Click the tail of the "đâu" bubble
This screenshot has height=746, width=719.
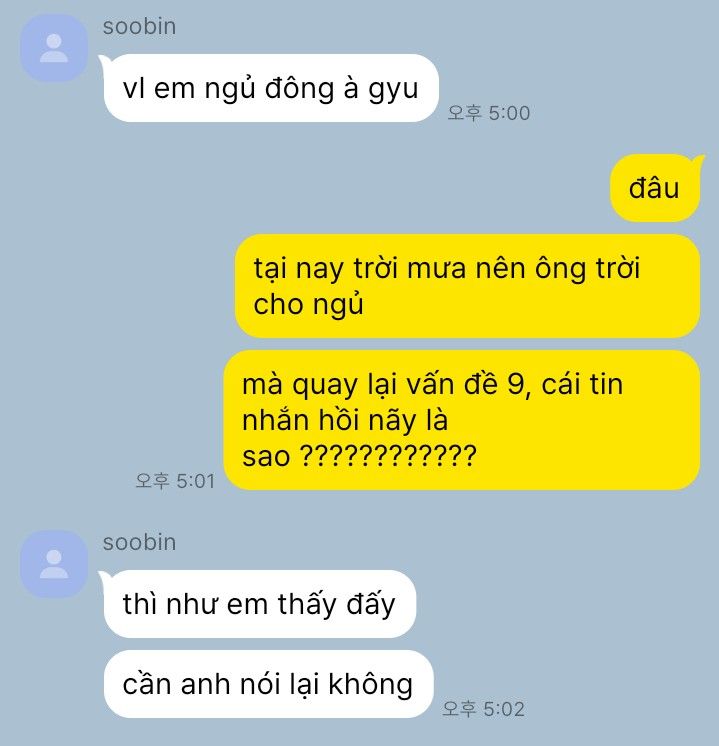[699, 161]
